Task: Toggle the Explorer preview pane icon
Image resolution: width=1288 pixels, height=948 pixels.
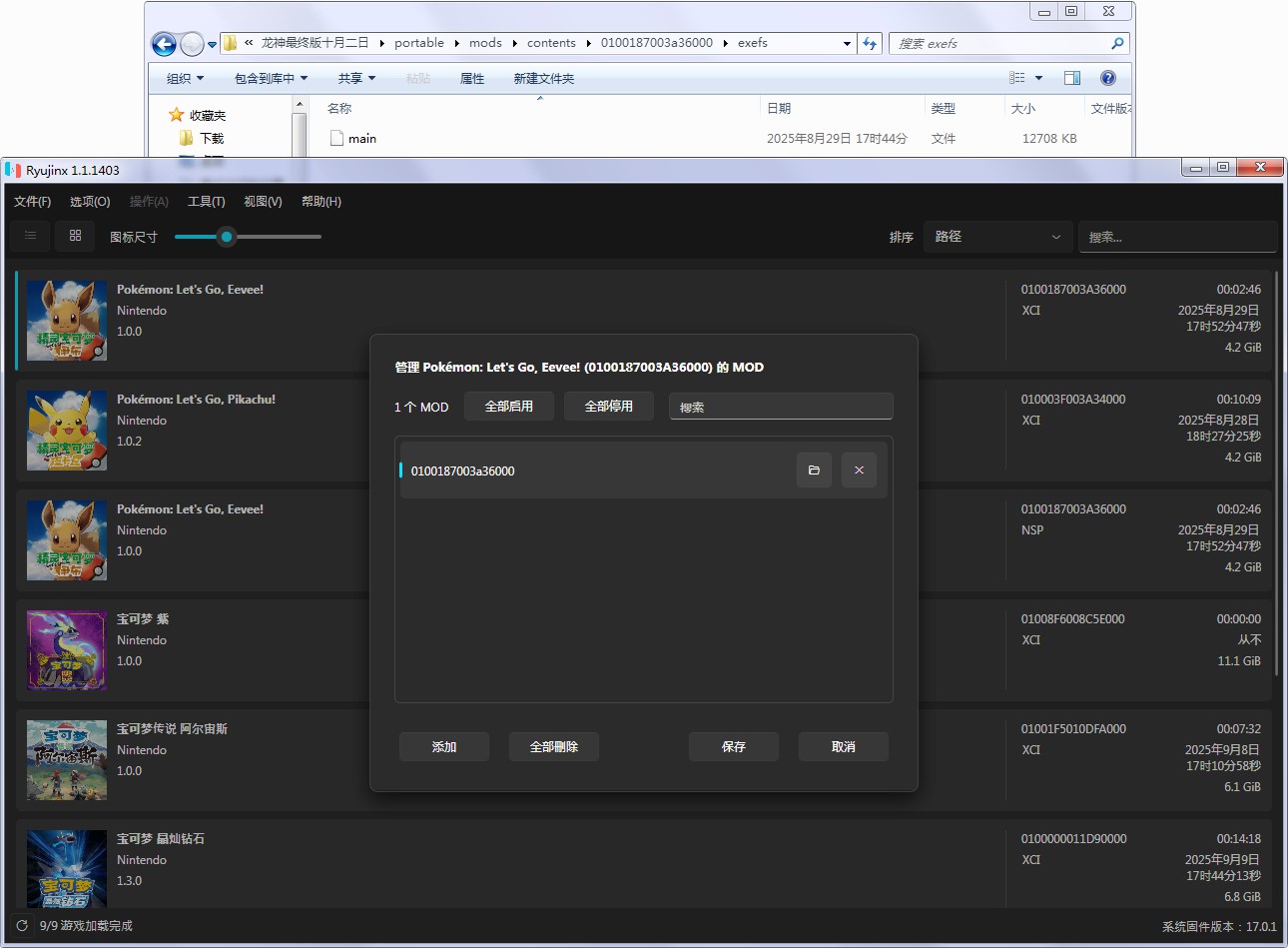Action: tap(1072, 78)
